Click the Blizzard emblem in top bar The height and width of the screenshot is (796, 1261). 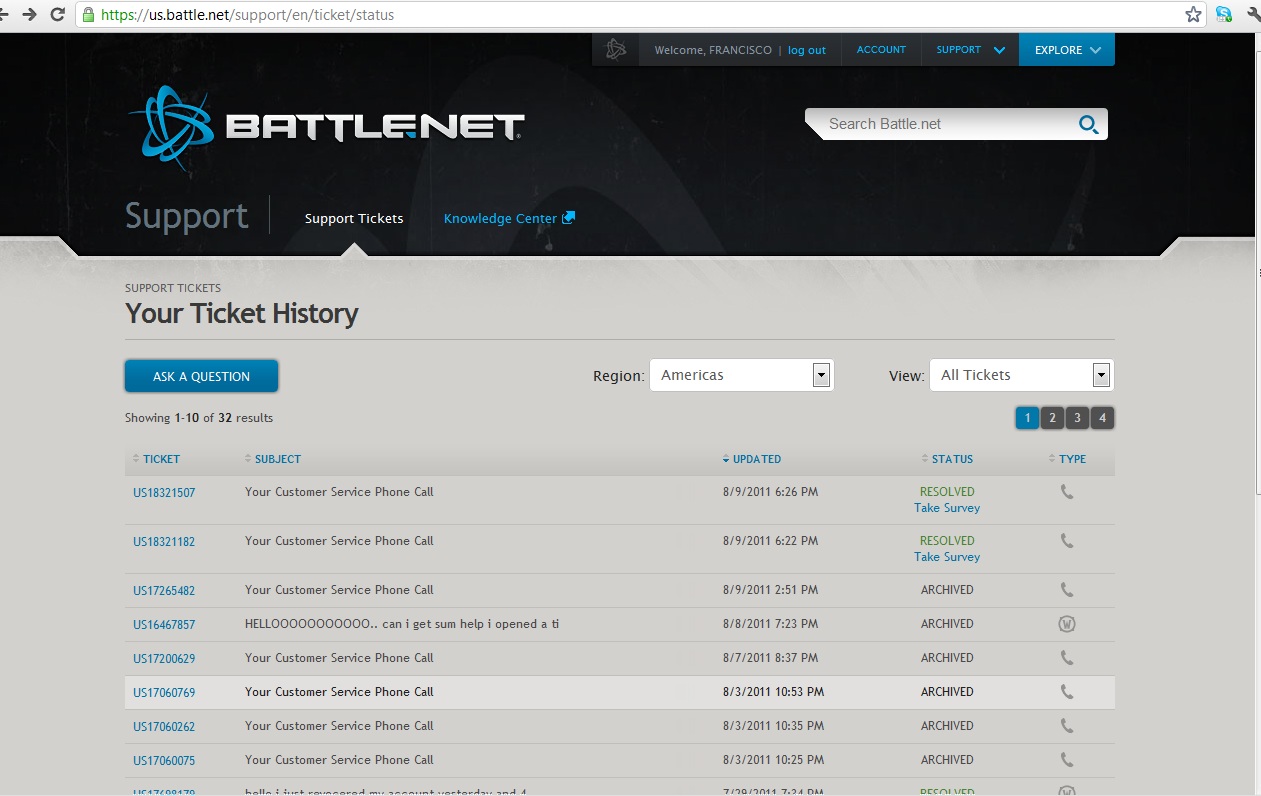click(x=616, y=50)
